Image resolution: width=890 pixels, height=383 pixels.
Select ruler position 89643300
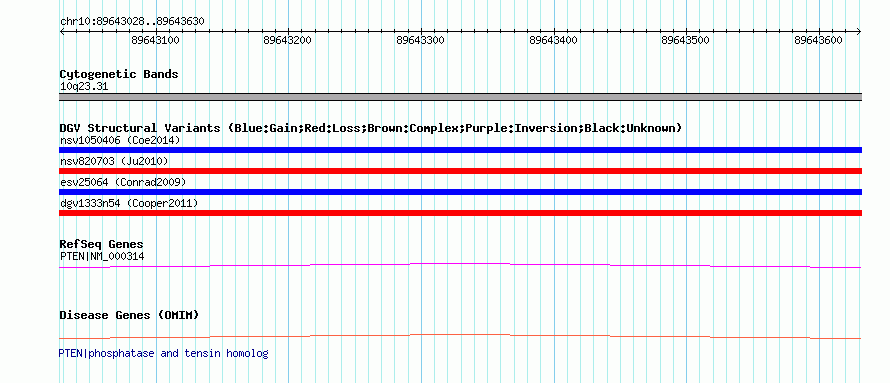tap(421, 40)
